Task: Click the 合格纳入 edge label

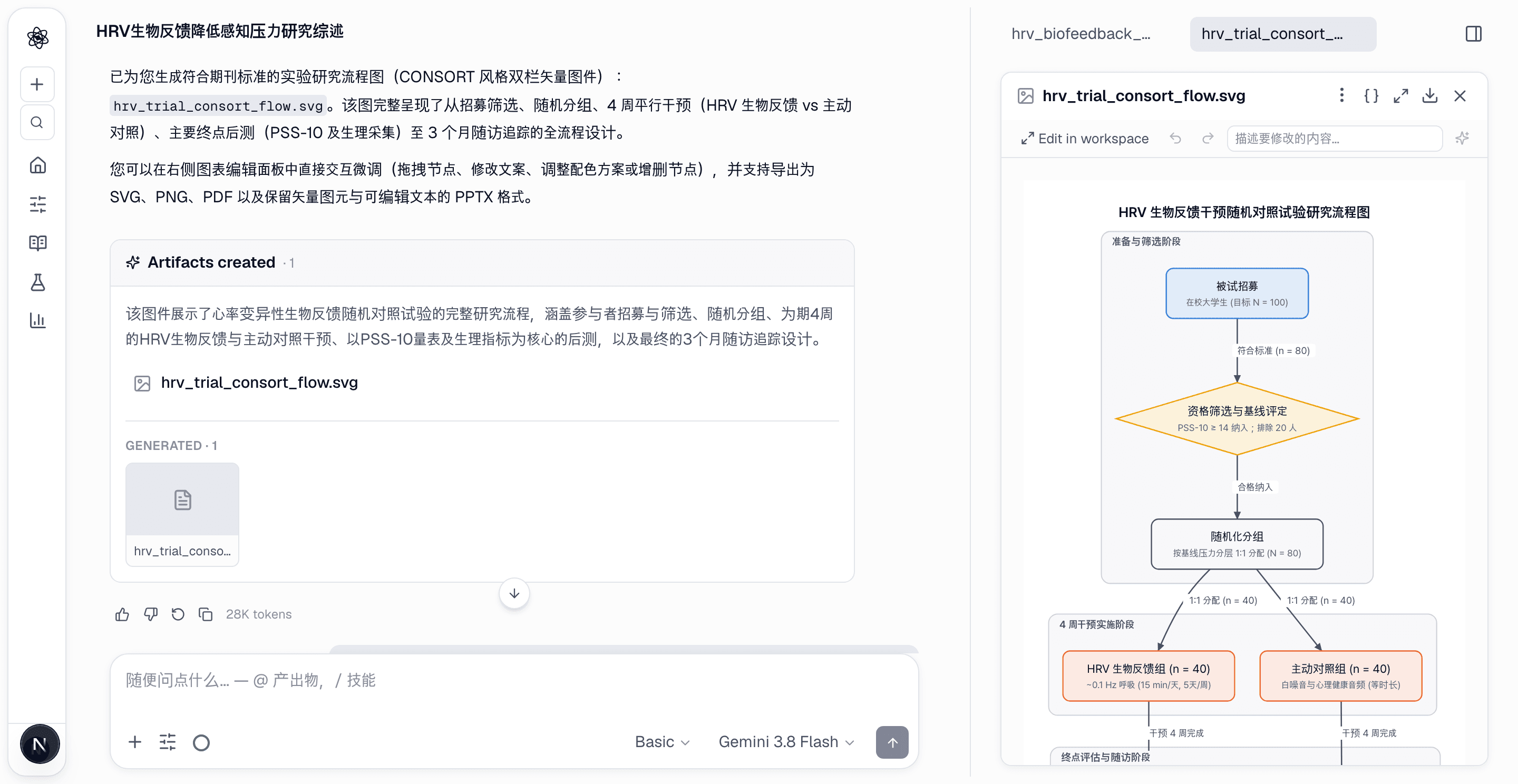Action: [1254, 487]
